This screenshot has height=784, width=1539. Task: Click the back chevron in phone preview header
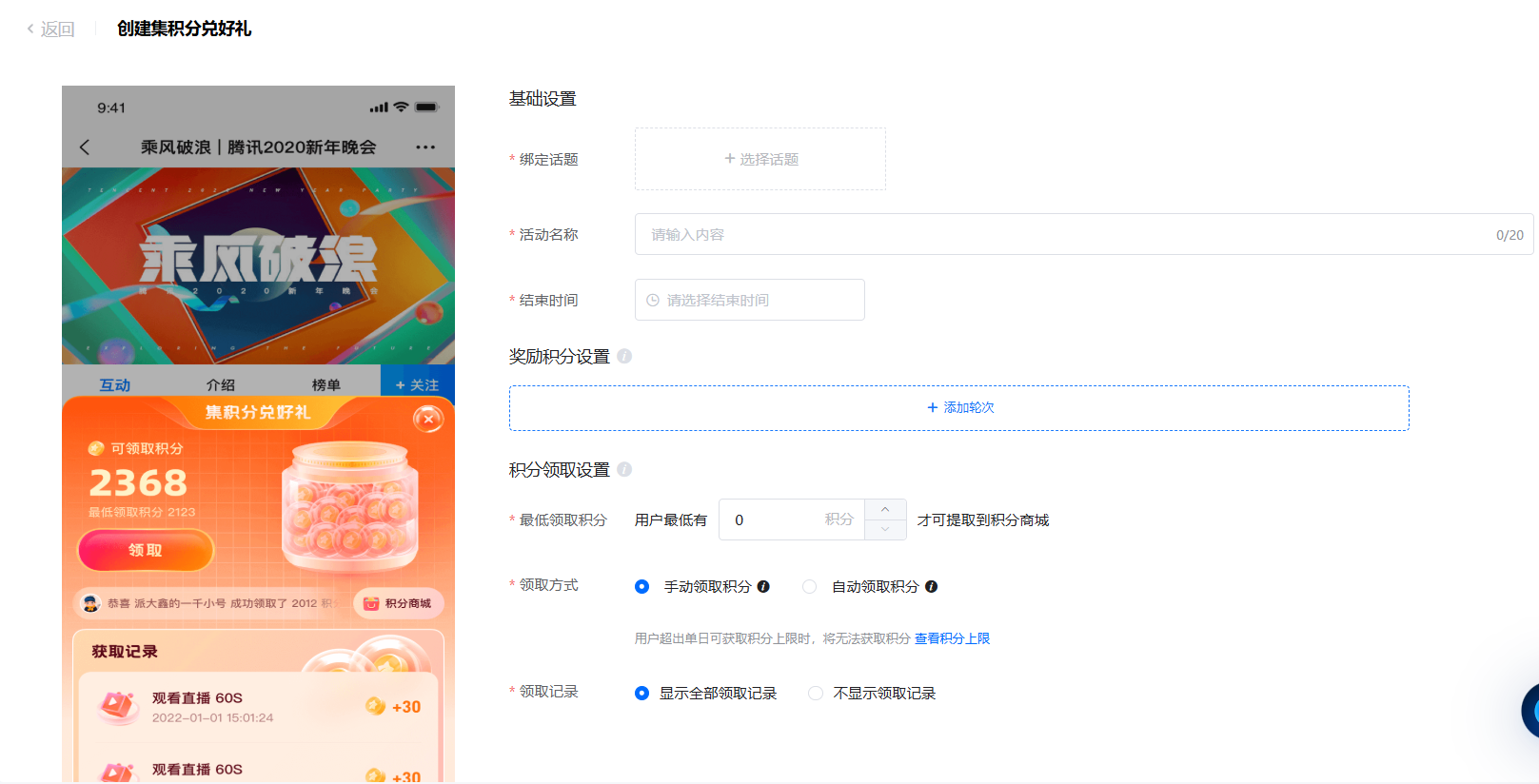pos(85,147)
